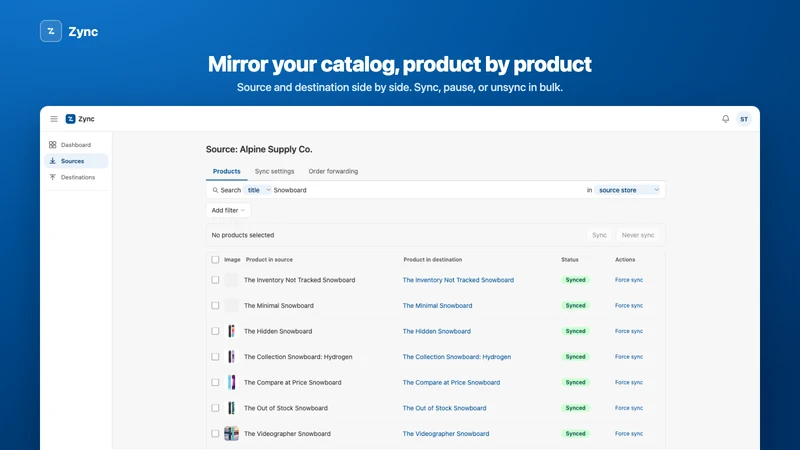This screenshot has width=800, height=450.
Task: Check The Inventory Not Tracked Snowboard row
Action: tap(215, 280)
